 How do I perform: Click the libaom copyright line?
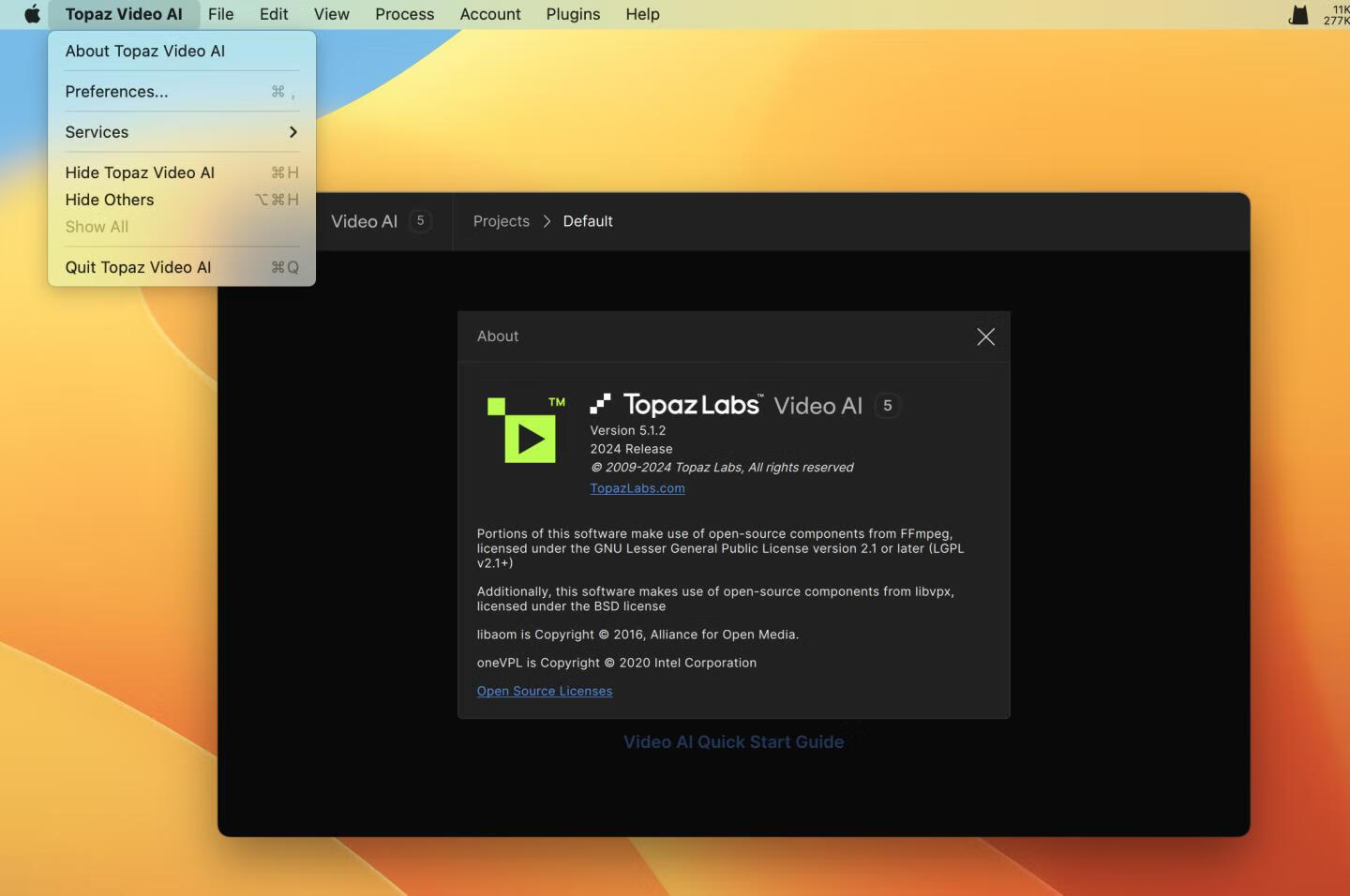(x=637, y=635)
